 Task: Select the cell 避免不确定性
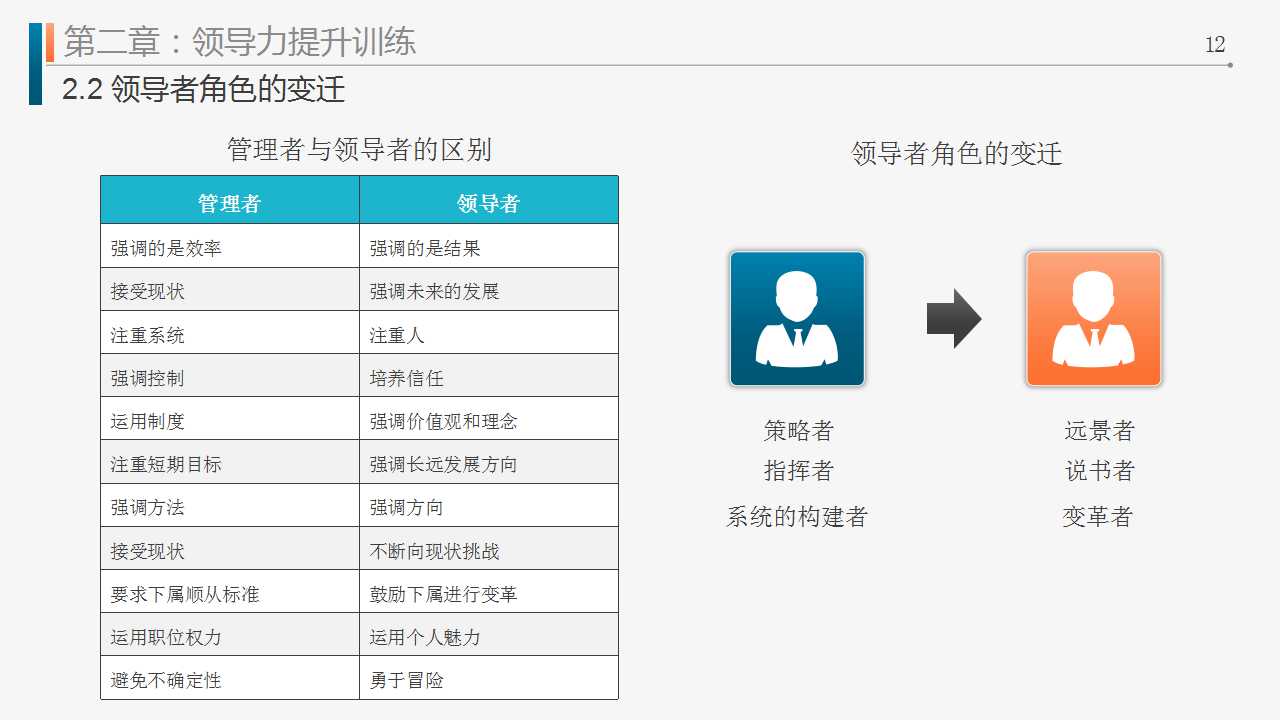230,678
